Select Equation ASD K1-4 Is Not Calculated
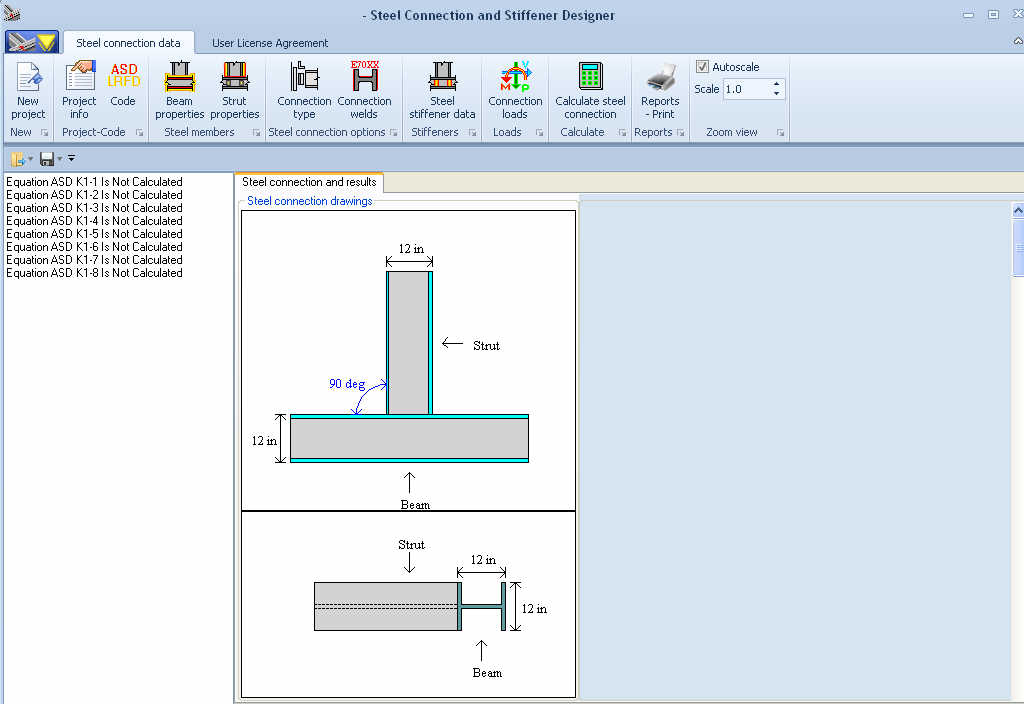Image resolution: width=1024 pixels, height=704 pixels. pos(94,221)
